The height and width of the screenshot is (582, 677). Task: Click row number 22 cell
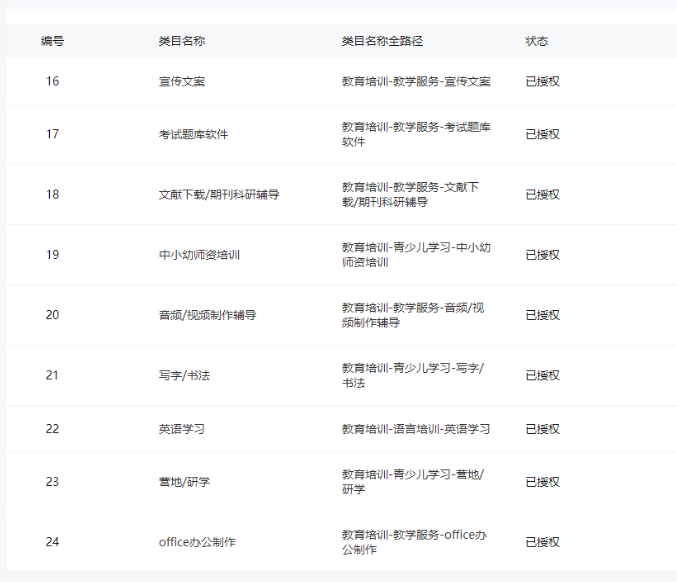[x=52, y=428]
